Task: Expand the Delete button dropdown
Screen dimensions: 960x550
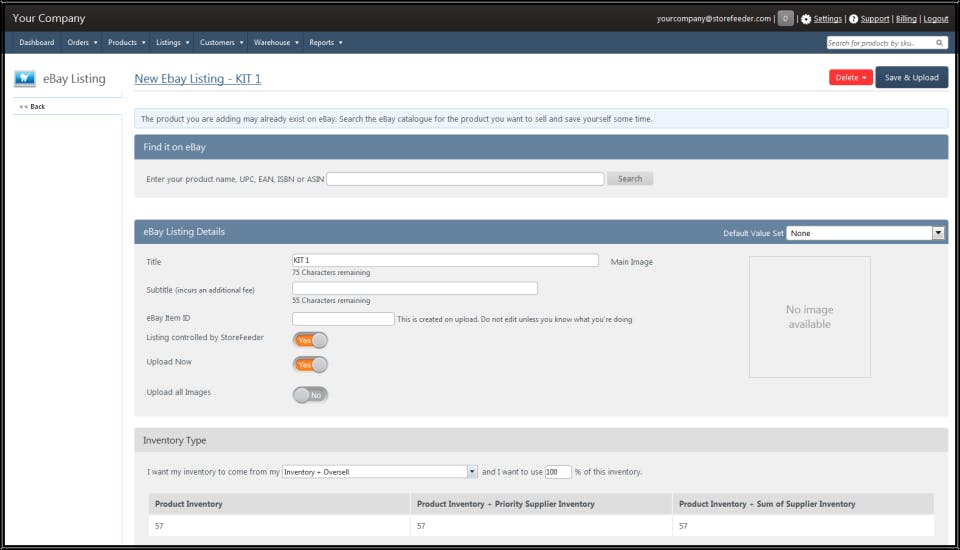Action: [x=850, y=78]
